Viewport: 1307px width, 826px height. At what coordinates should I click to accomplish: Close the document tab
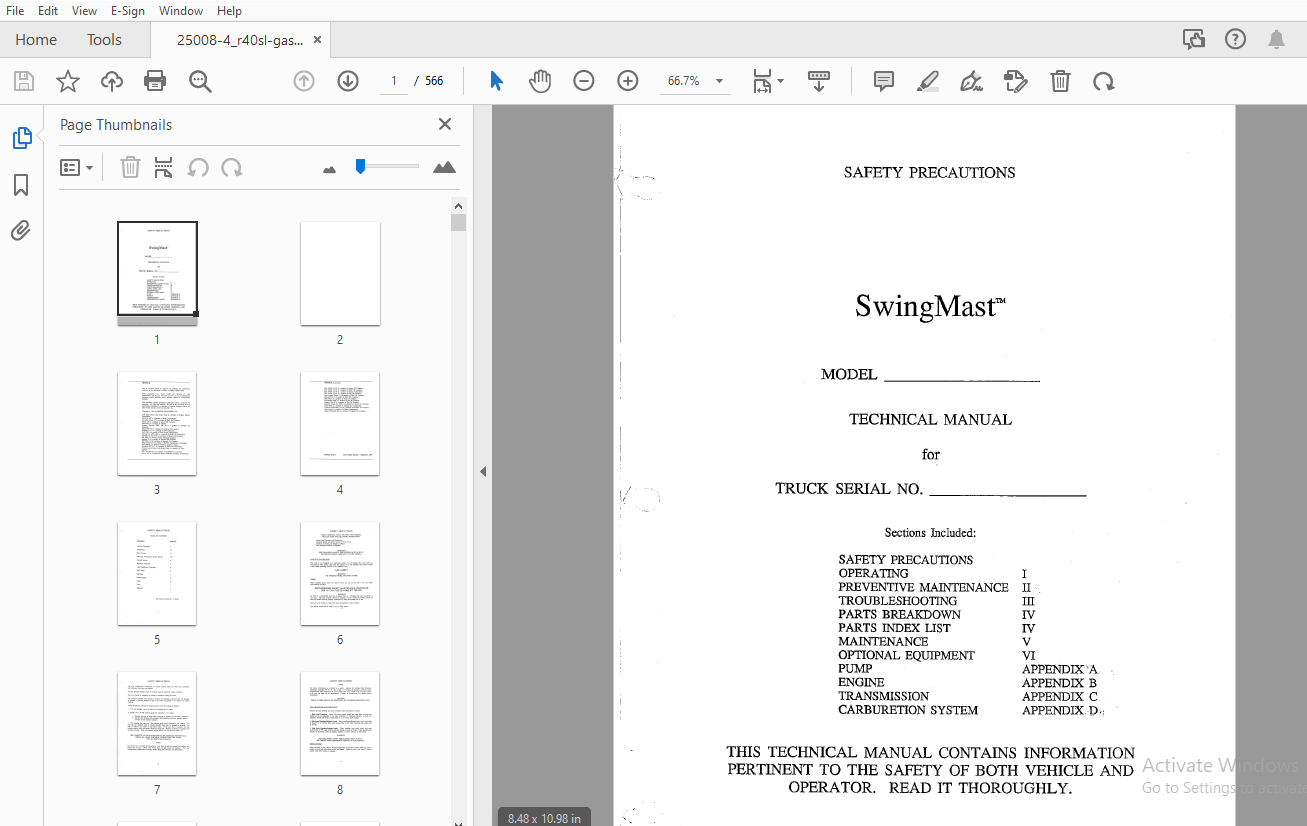(x=318, y=40)
